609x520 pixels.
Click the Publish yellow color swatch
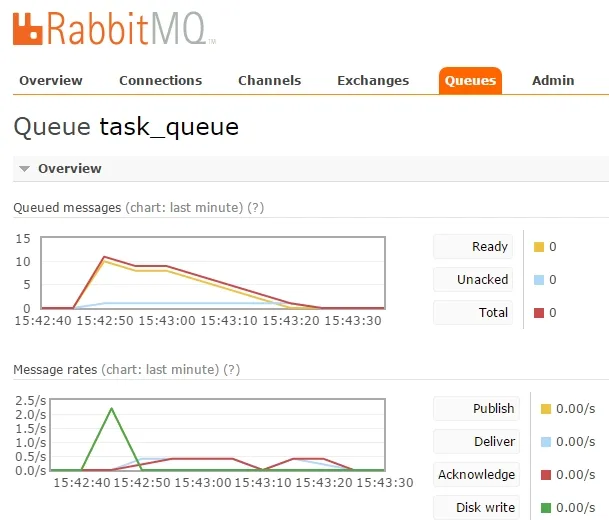[x=546, y=409]
